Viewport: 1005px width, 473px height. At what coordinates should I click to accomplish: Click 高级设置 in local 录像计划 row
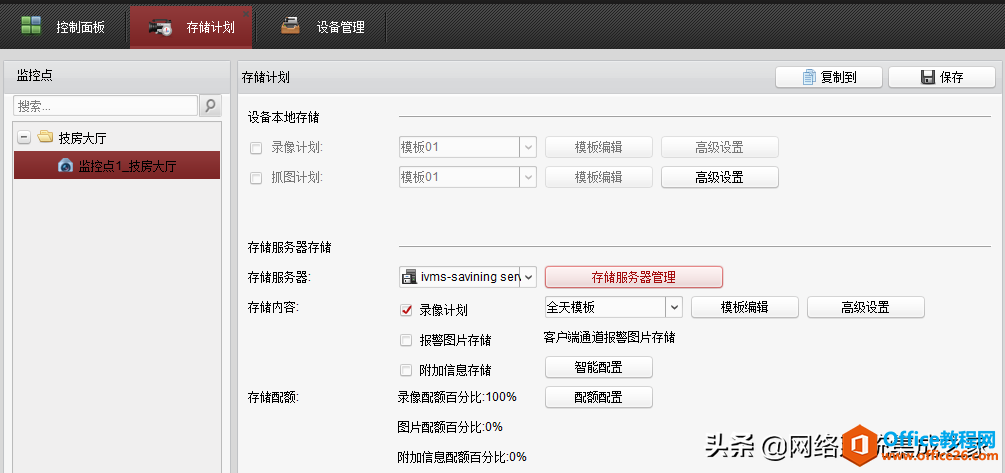pyautogui.click(x=720, y=147)
